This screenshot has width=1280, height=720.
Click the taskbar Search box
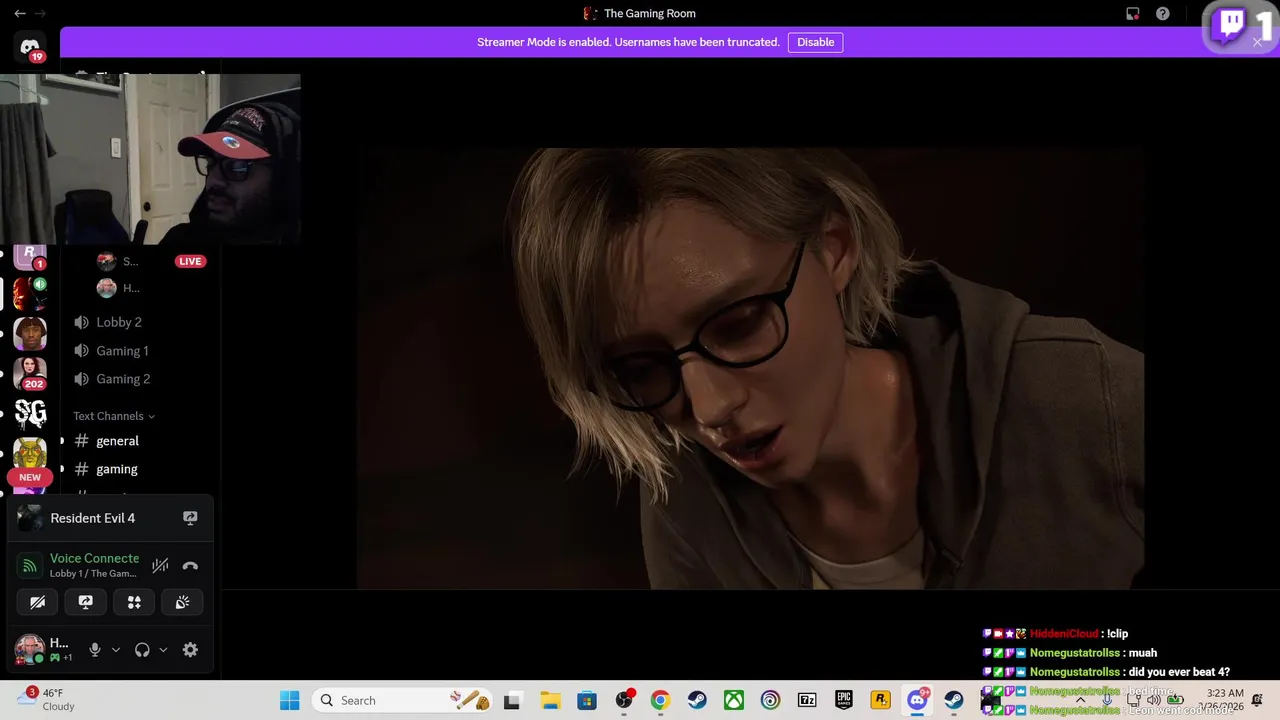coord(403,700)
